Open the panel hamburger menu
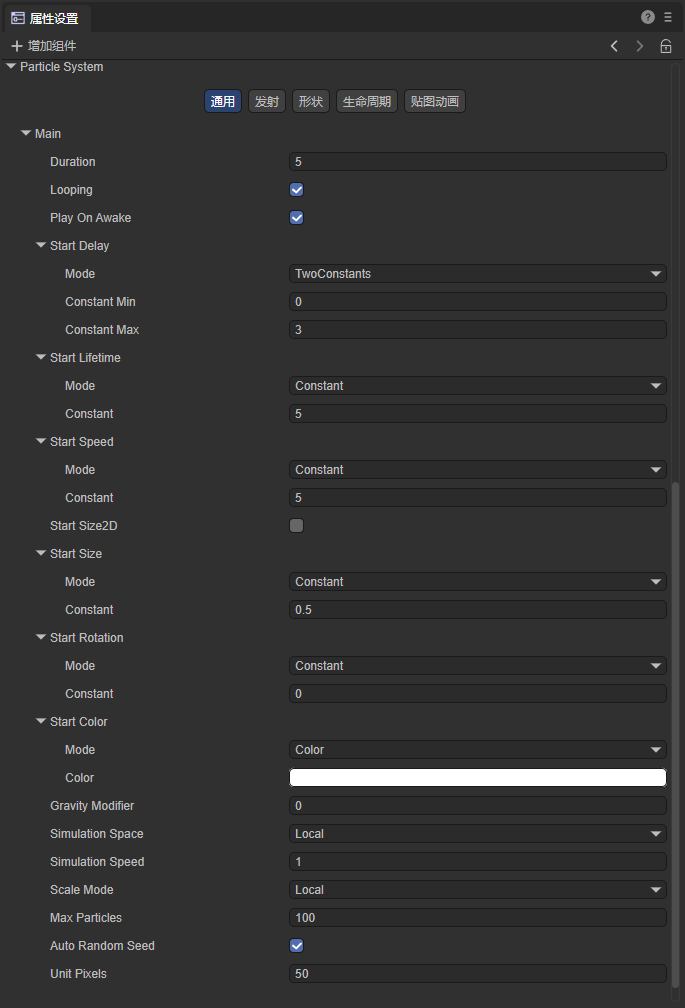This screenshot has height=1008, width=685. tap(668, 17)
